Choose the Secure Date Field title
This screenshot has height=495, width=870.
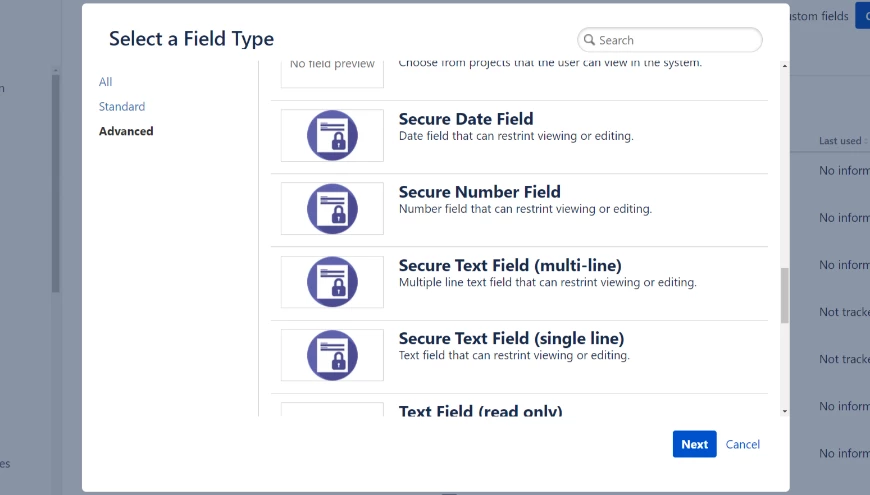click(x=466, y=119)
